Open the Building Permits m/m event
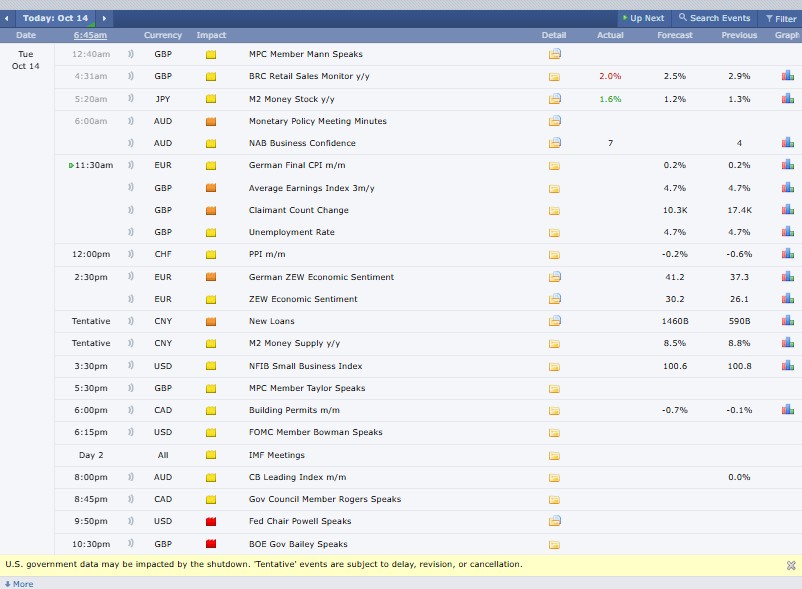The width and height of the screenshot is (802, 589). tap(294, 410)
